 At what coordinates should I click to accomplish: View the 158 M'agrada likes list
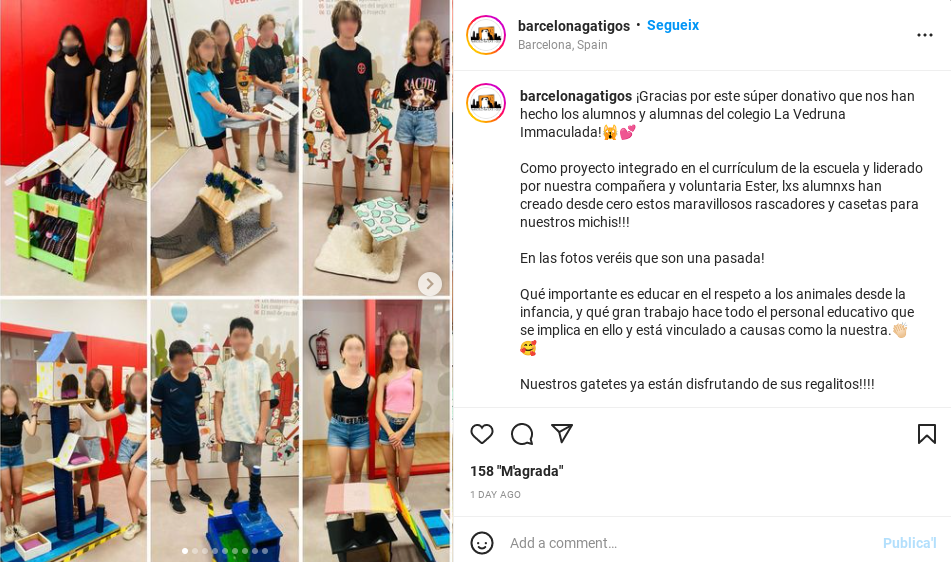click(x=517, y=471)
